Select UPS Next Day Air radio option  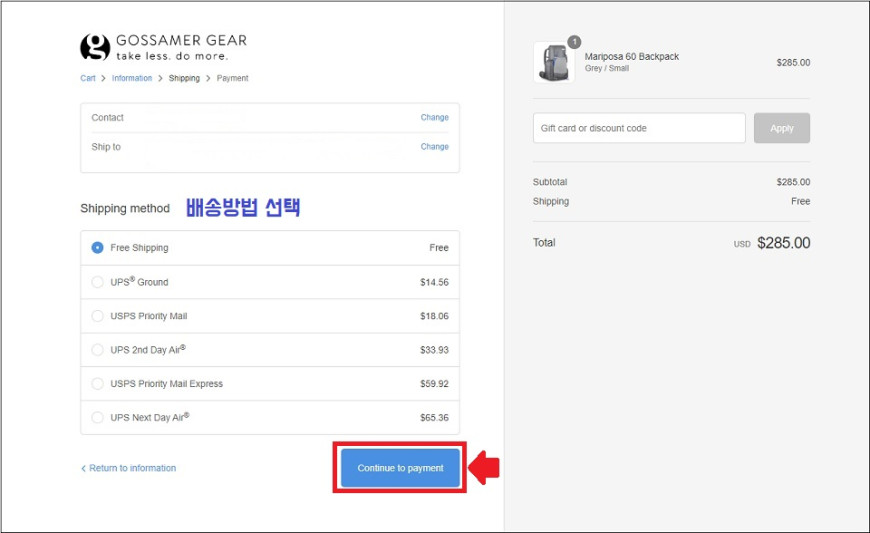pos(97,417)
